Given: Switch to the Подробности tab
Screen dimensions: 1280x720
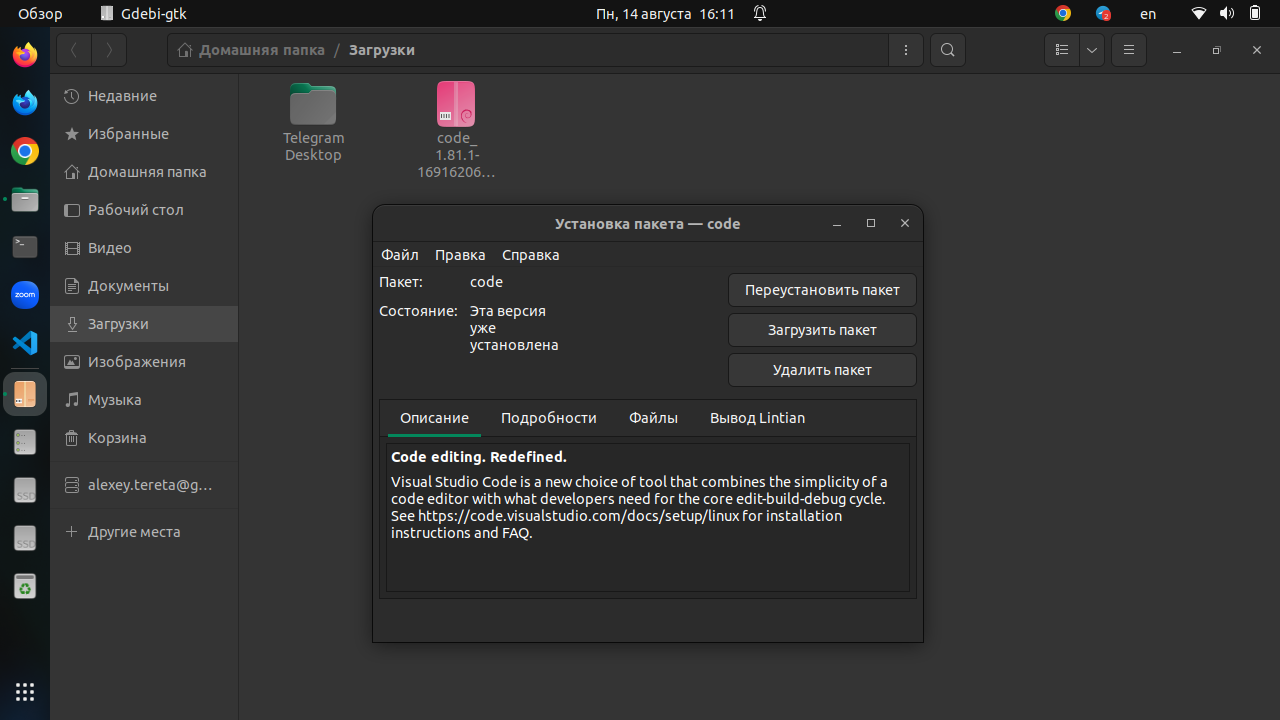Looking at the screenshot, I should click(549, 418).
